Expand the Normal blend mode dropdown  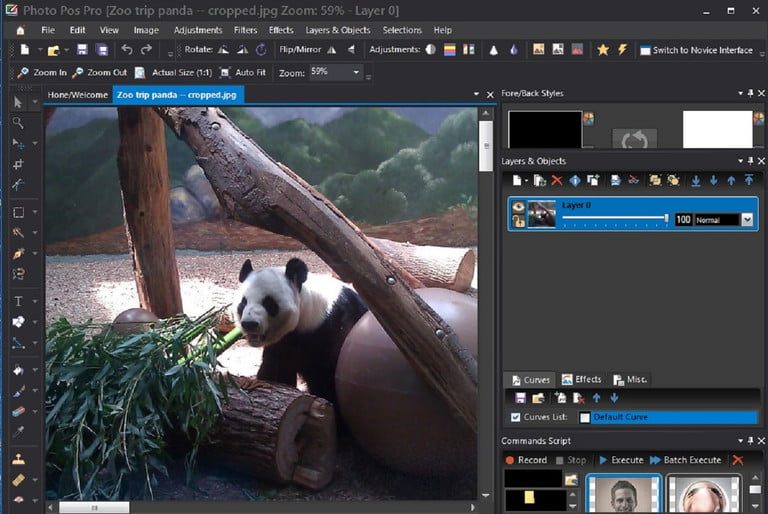pos(746,219)
